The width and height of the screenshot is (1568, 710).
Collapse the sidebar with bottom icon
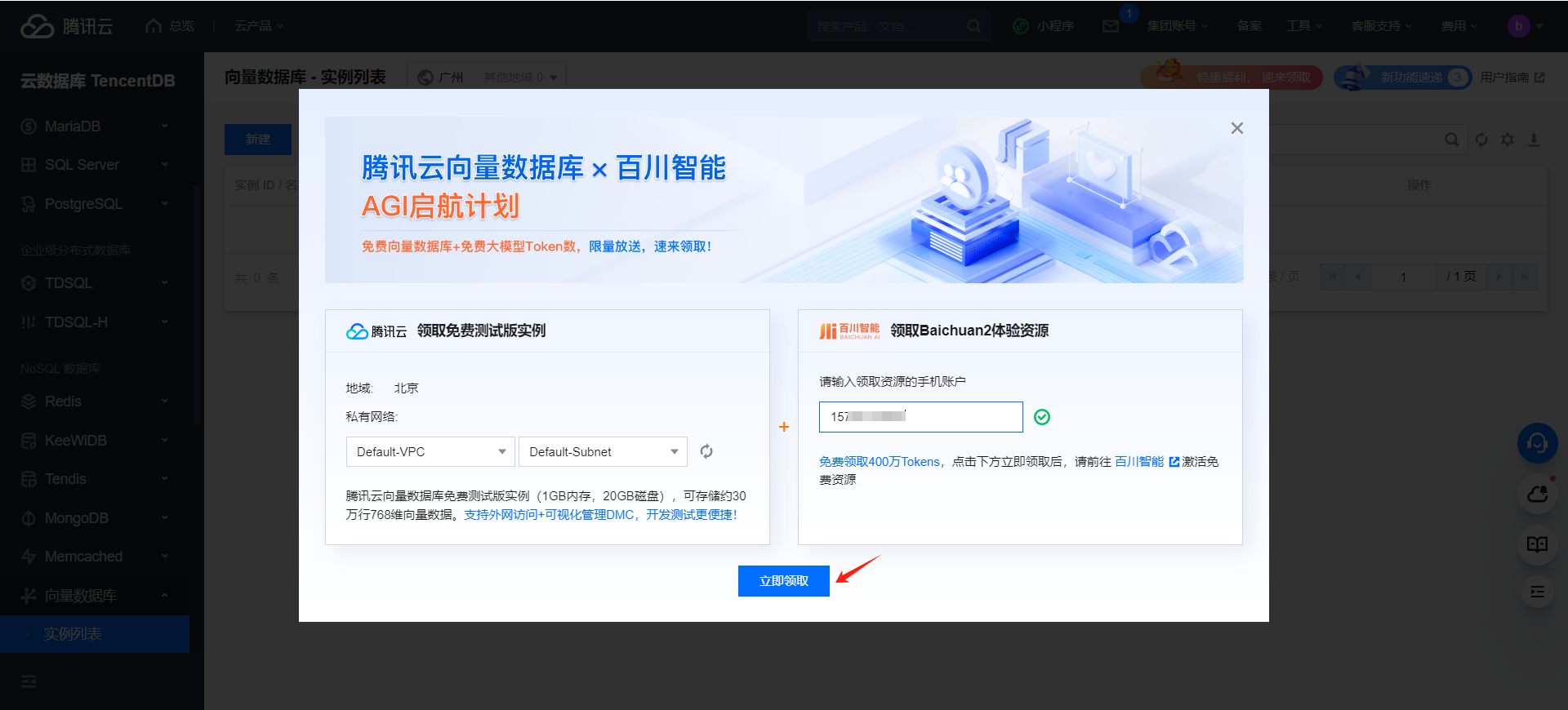click(x=29, y=681)
